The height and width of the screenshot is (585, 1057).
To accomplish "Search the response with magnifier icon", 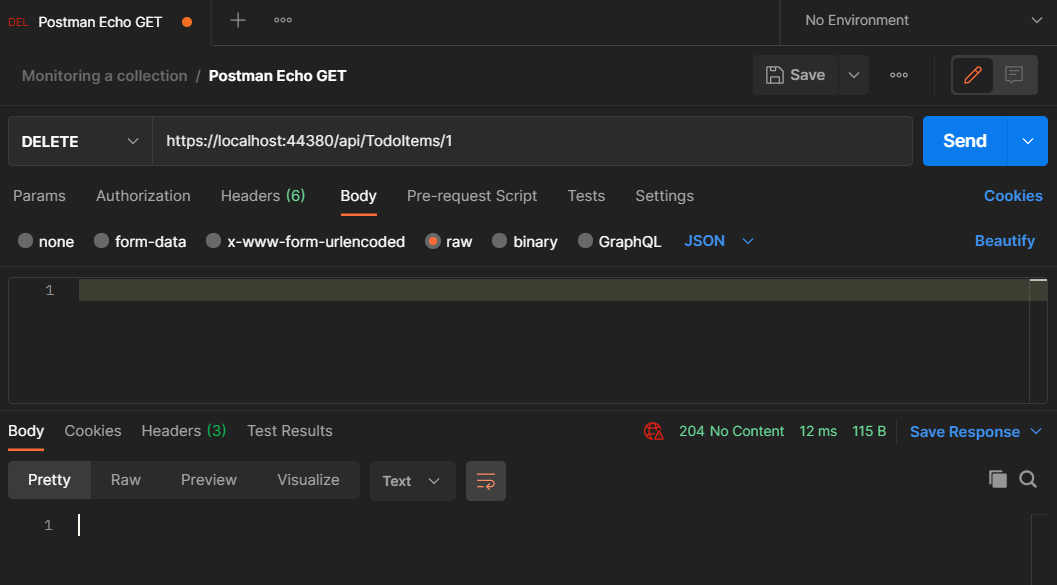I will 1028,479.
